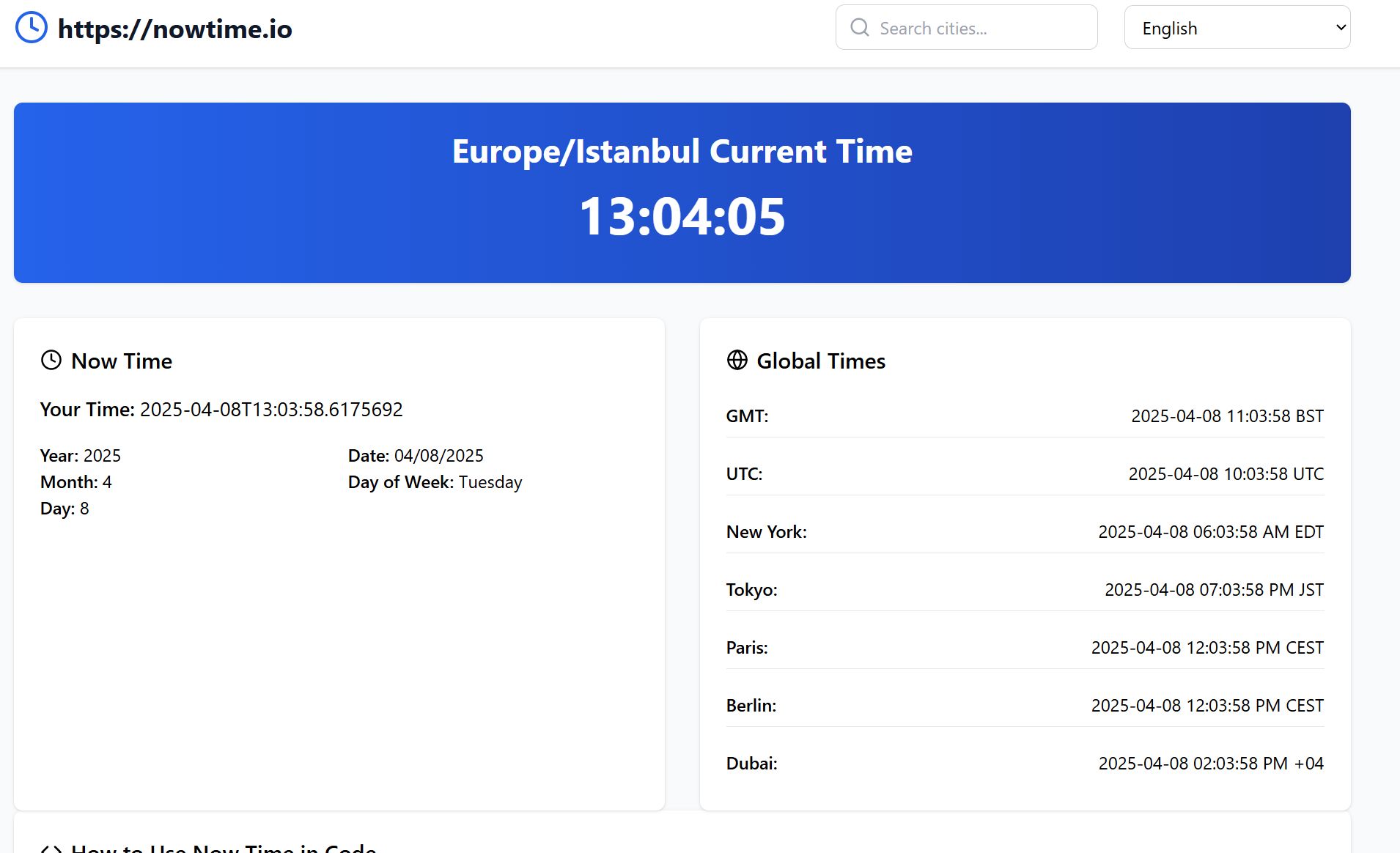Select a language from the combo box

[1237, 27]
